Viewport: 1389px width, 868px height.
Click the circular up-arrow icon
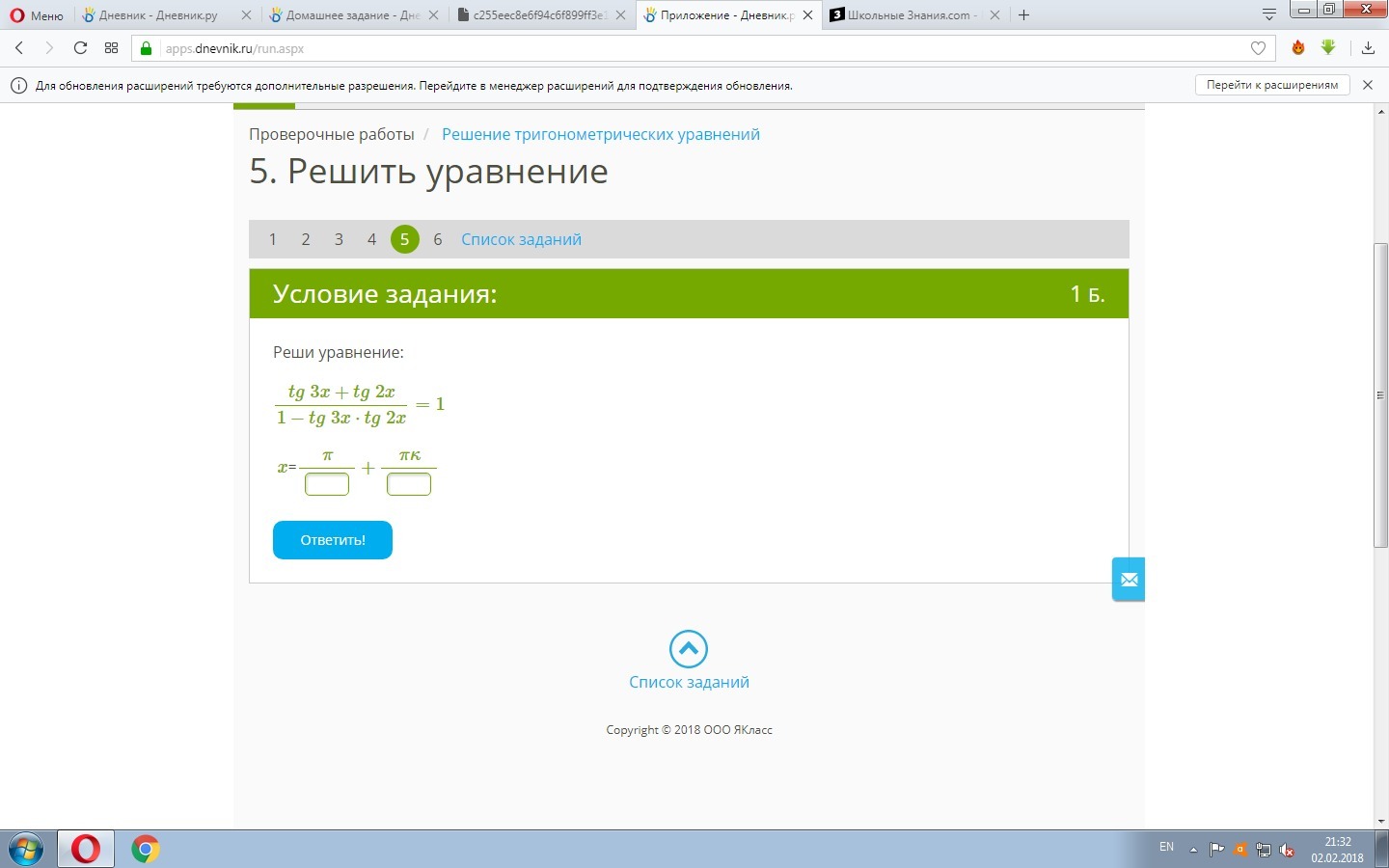[689, 649]
